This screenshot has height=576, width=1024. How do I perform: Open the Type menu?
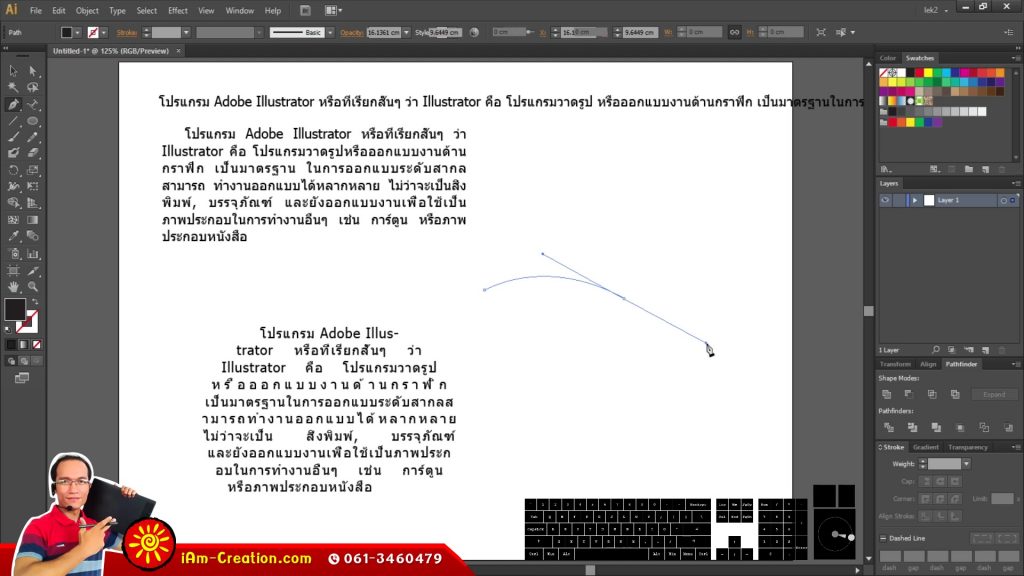118,10
